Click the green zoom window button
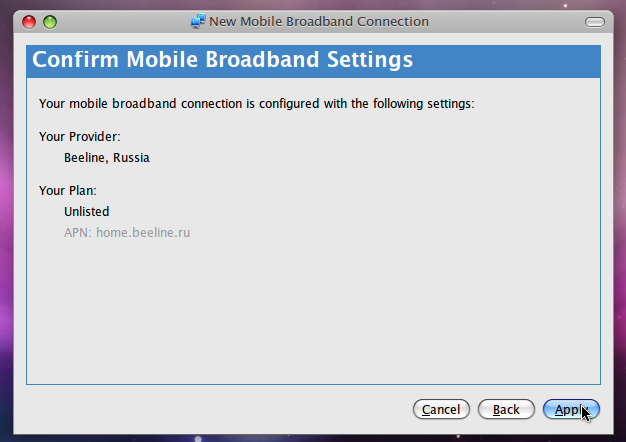The height and width of the screenshot is (442, 626). click(x=50, y=21)
